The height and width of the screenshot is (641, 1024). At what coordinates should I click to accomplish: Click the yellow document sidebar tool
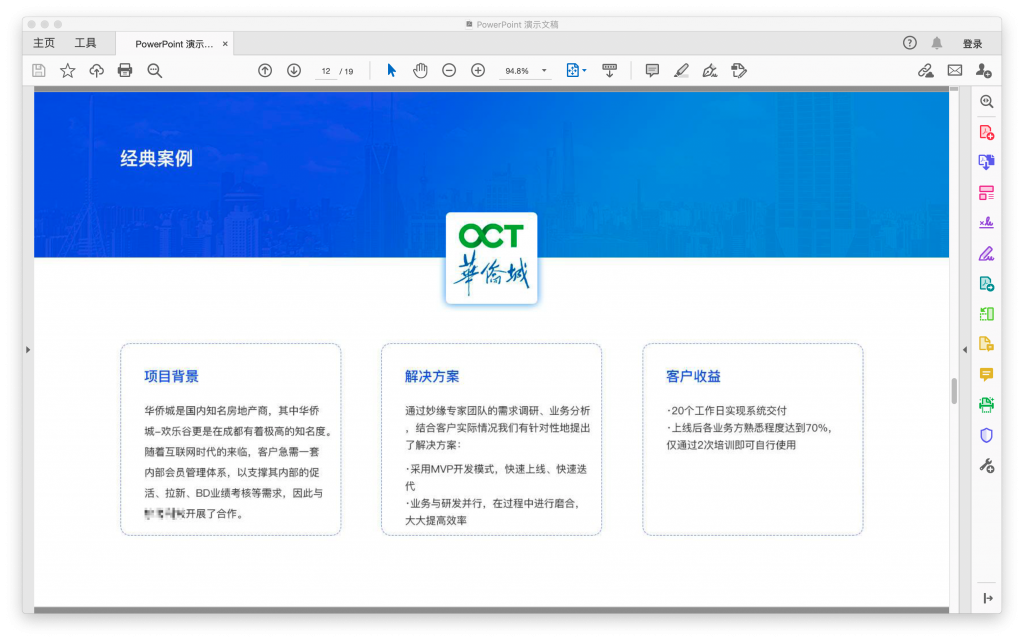coord(987,344)
